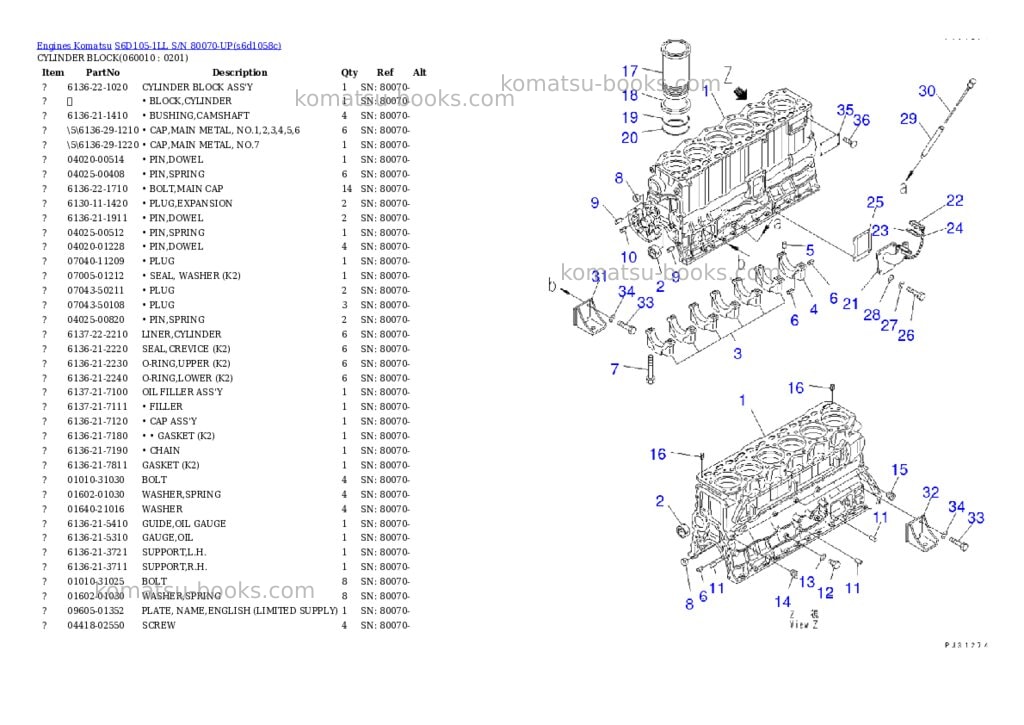Click callout number 20 in diagram
The width and height of the screenshot is (1024, 725).
[629, 138]
